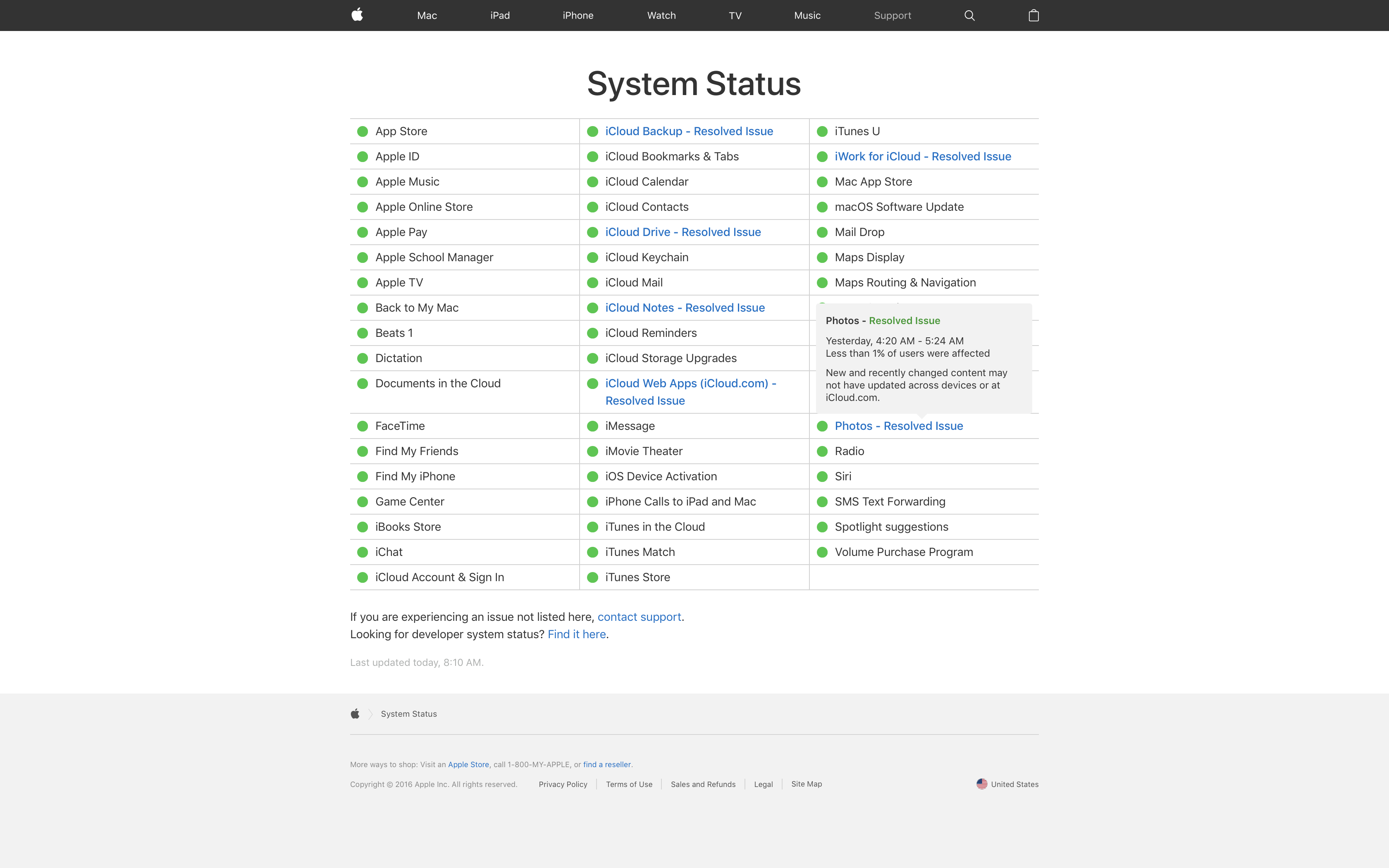Image resolution: width=1389 pixels, height=868 pixels.
Task: Open the Privacy Policy link
Action: 563,784
